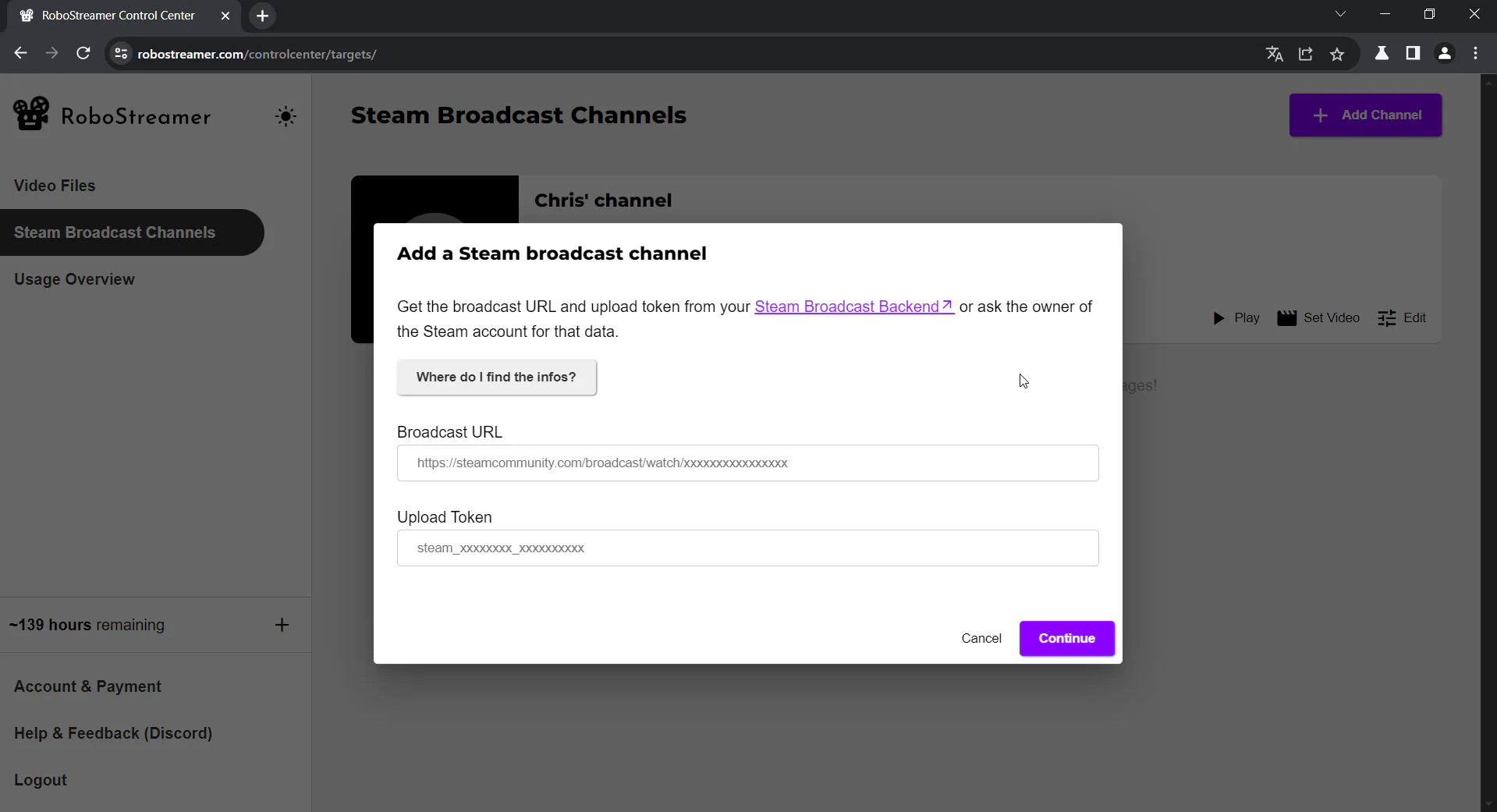Reload the page
Screen dimensions: 1497x812
tap(83, 53)
